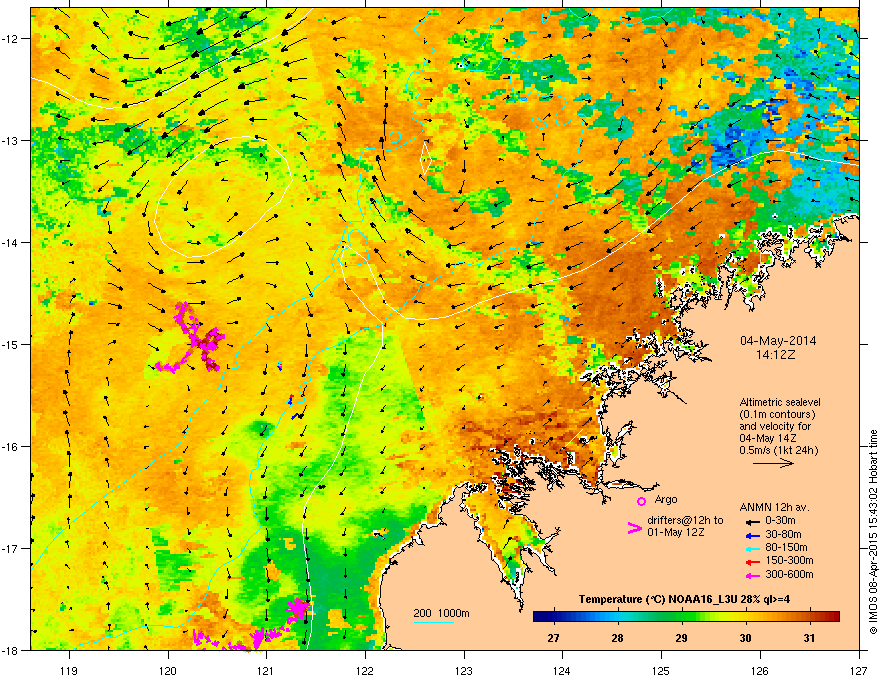Click the 'ANMN 12h av.' legend heading
The width and height of the screenshot is (880, 680).
[x=774, y=507]
